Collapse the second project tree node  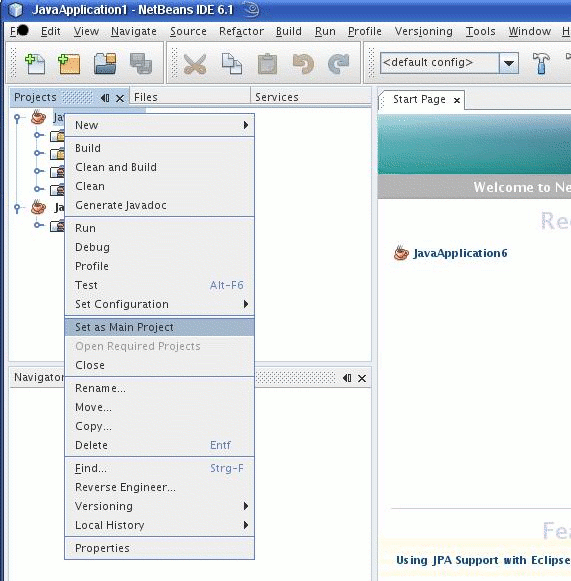[17, 208]
